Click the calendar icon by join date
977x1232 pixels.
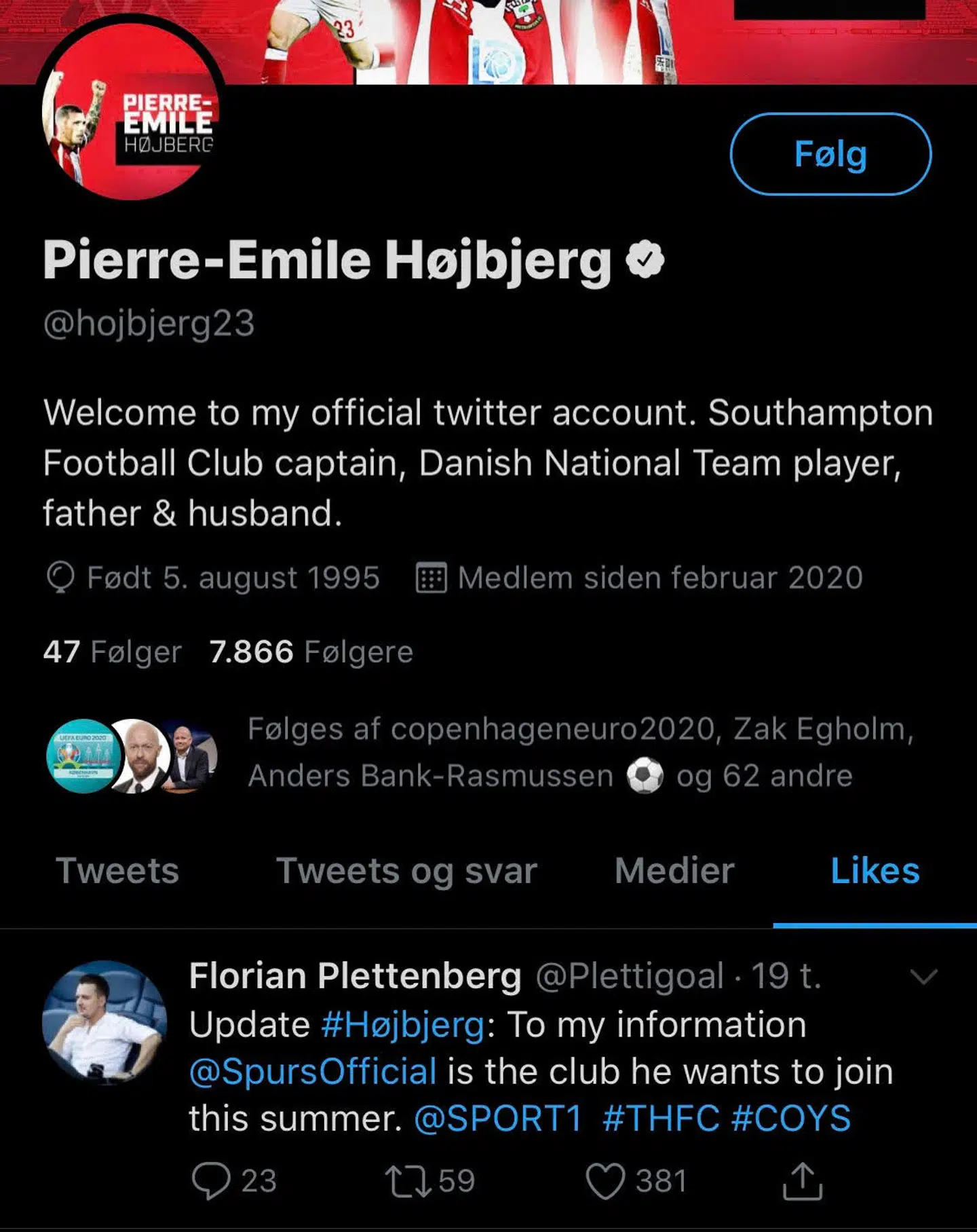point(431,578)
